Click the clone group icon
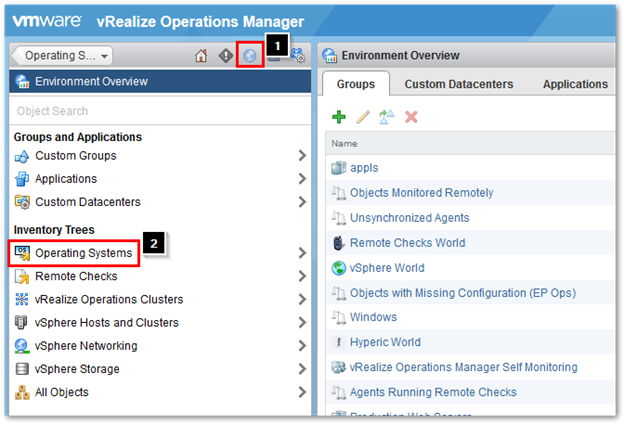 386,117
